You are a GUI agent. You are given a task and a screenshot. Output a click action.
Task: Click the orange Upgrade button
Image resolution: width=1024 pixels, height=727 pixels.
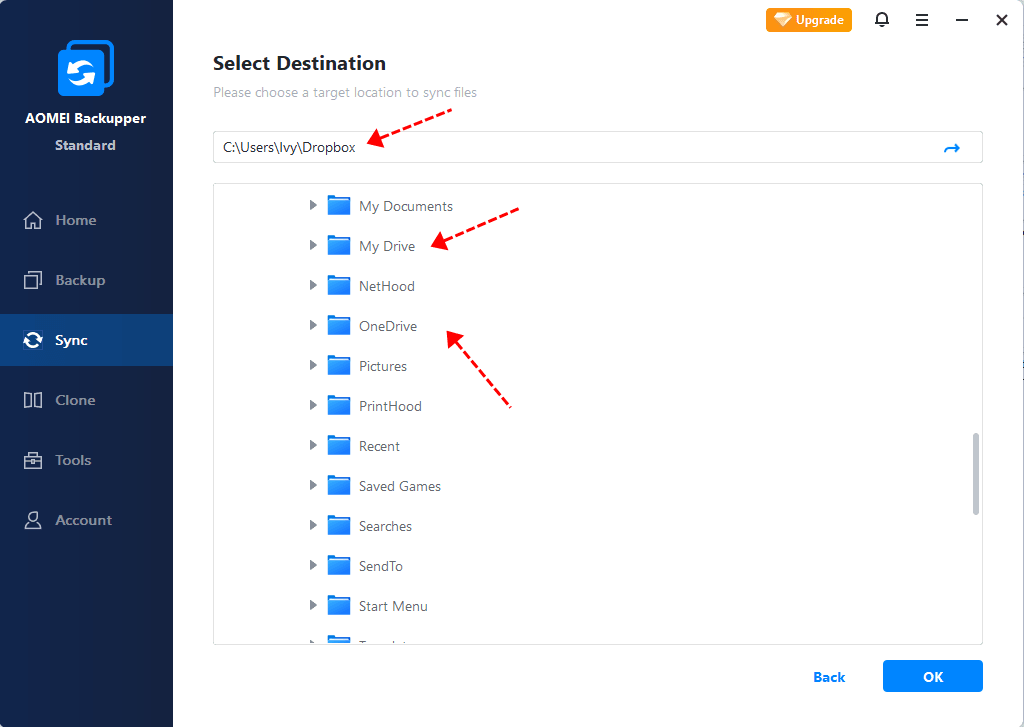point(809,20)
